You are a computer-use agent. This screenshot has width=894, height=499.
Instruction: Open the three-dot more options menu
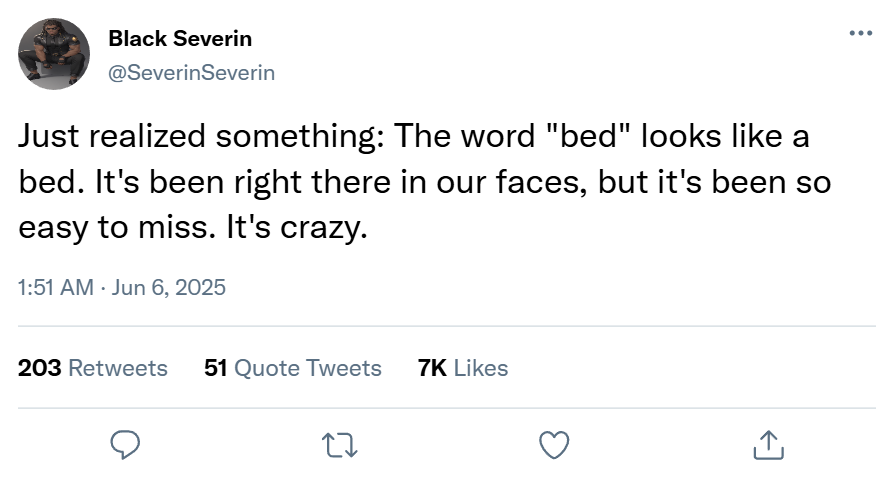860,33
